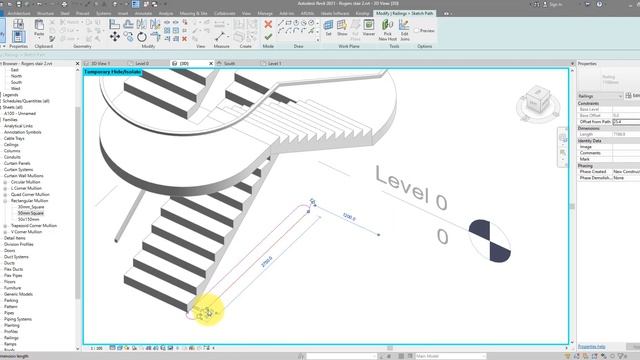Close the Project Browser panel

coord(78,64)
